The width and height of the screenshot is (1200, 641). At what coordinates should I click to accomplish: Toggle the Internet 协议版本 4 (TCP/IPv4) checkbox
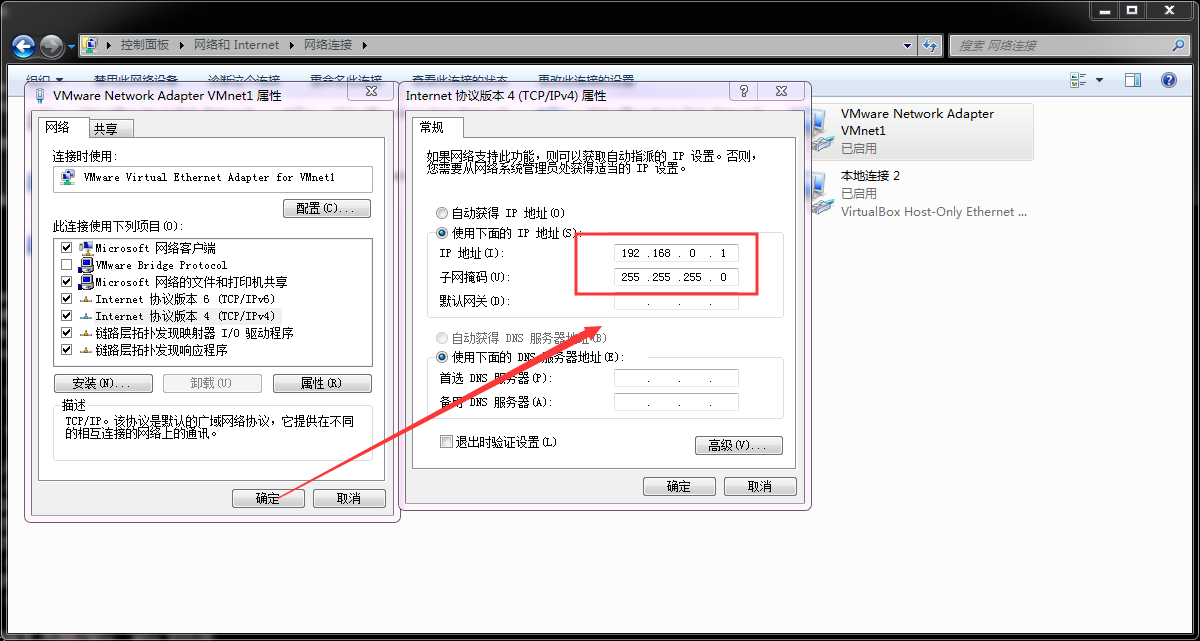tap(66, 316)
